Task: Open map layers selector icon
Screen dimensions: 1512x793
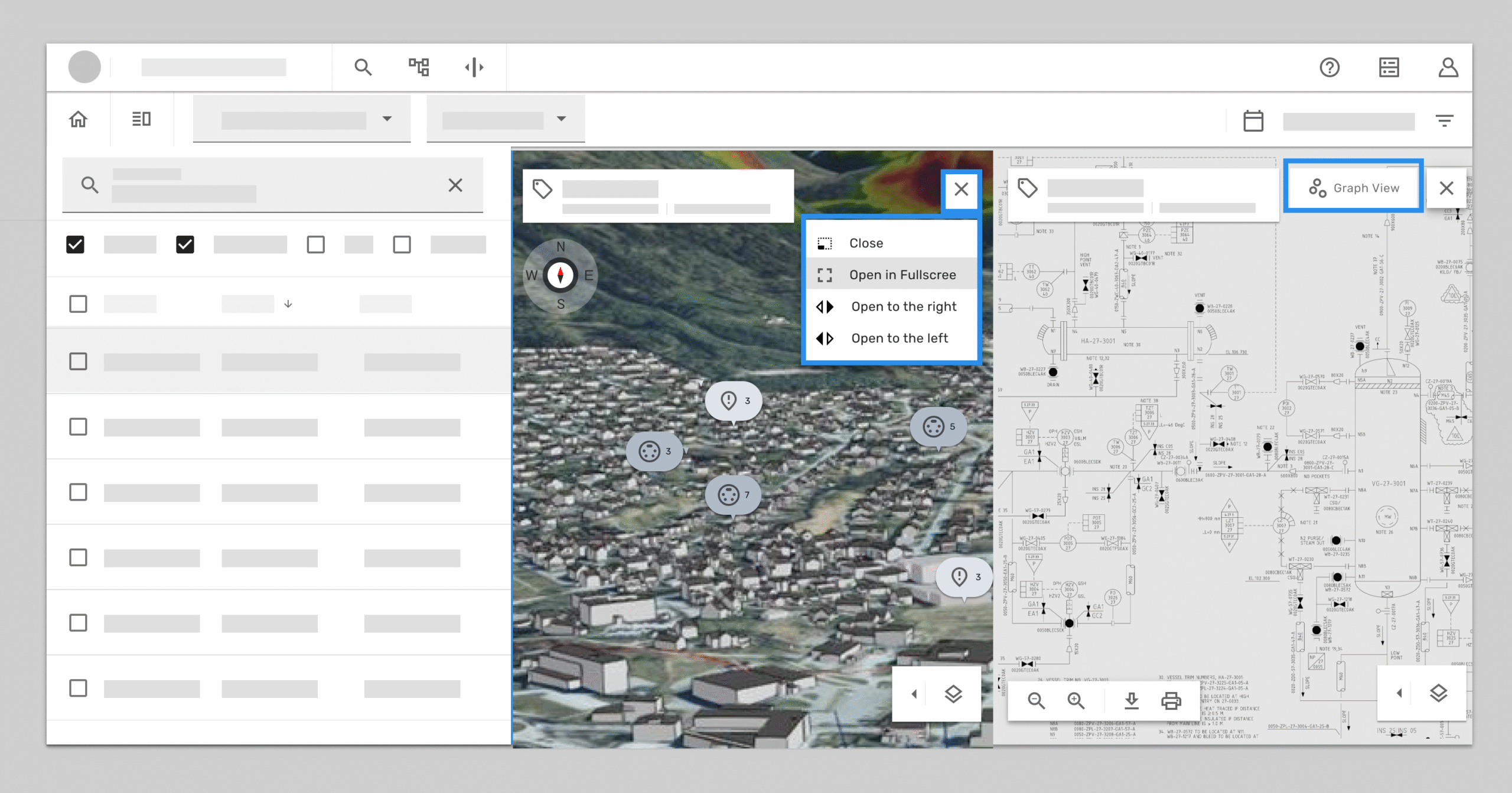Action: coord(953,694)
